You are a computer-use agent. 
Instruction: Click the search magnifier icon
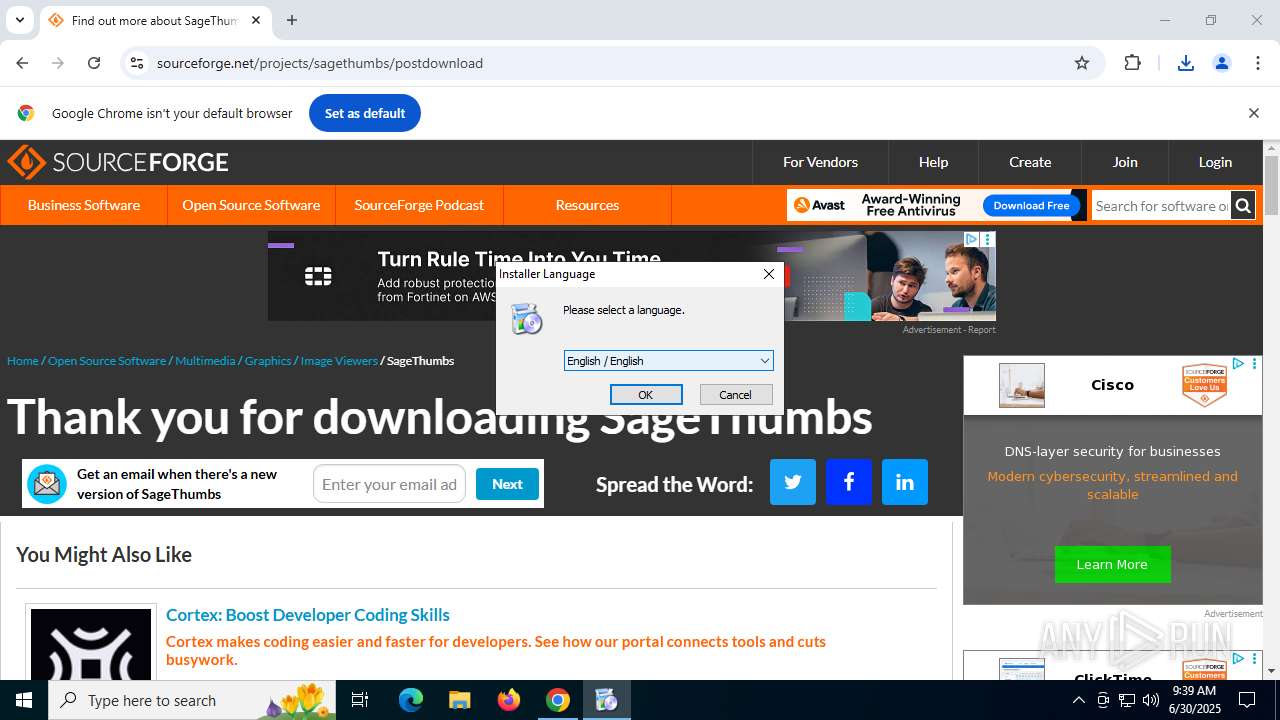point(1243,206)
